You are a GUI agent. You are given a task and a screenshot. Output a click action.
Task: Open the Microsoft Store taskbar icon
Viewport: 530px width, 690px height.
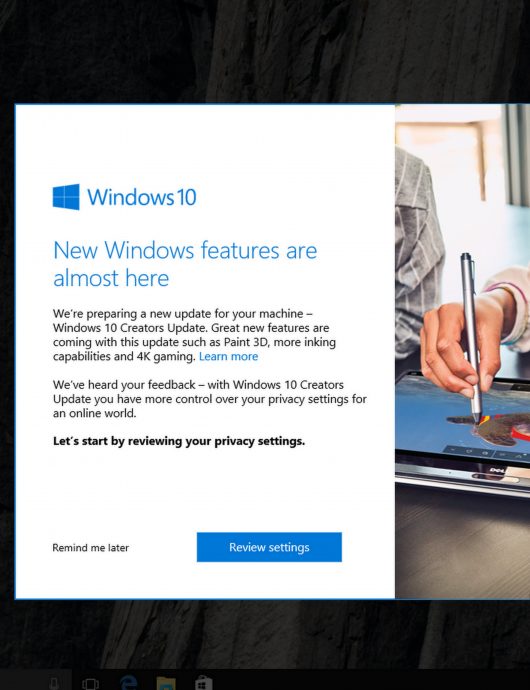click(203, 683)
